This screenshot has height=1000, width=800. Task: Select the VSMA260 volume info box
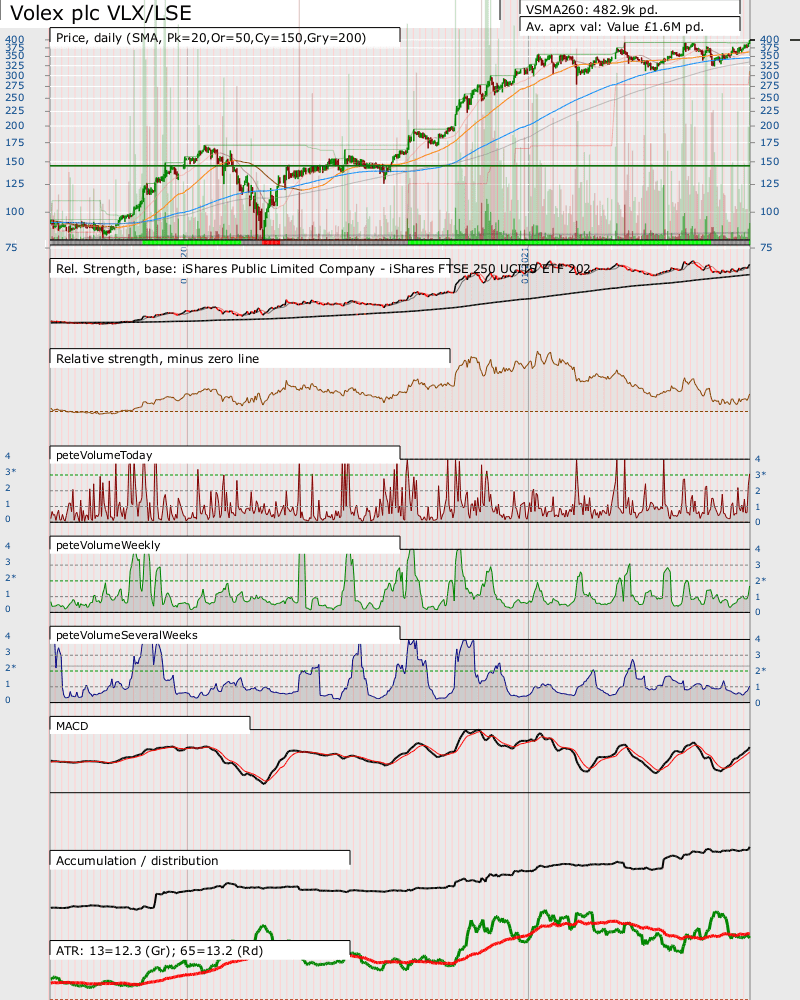630,8
